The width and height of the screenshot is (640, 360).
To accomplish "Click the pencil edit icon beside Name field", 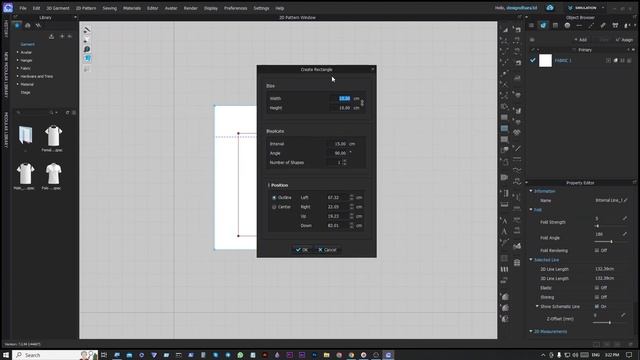I will [626, 200].
